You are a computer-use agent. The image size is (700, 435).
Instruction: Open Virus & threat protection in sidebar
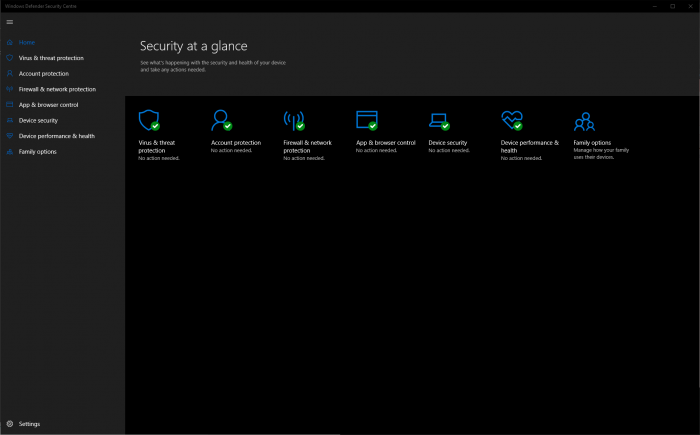click(51, 58)
